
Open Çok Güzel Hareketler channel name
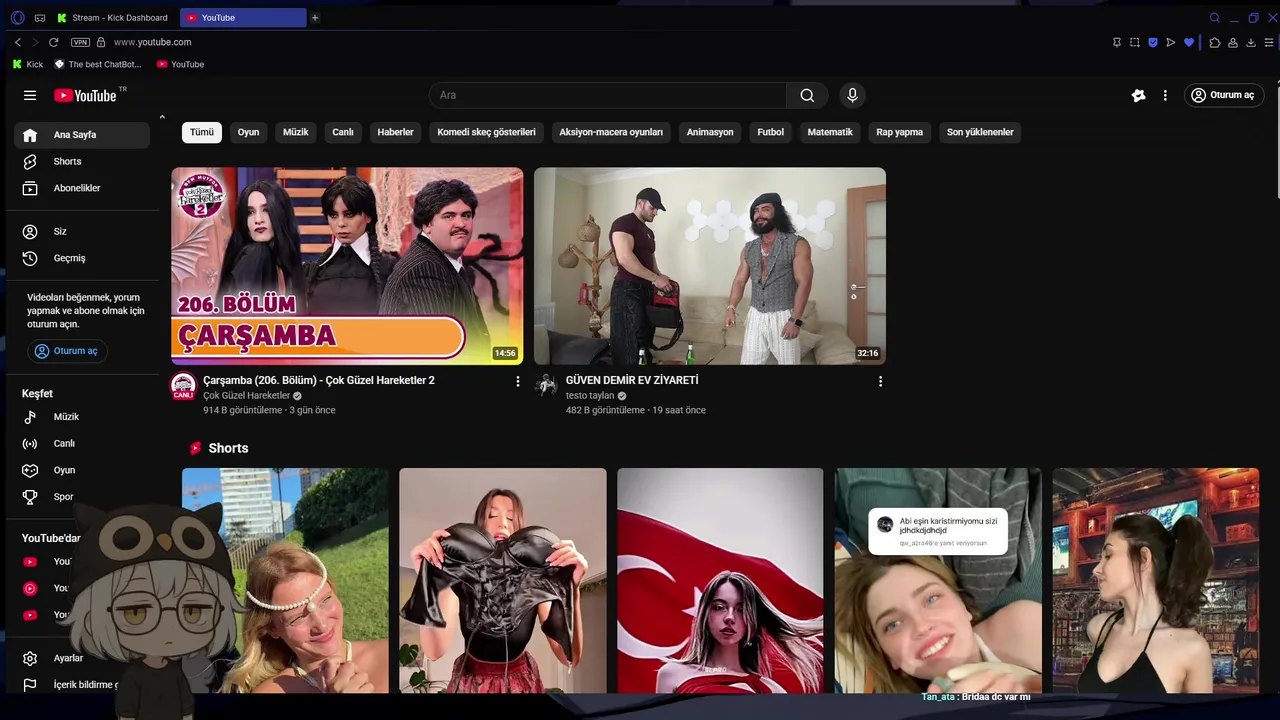246,396
